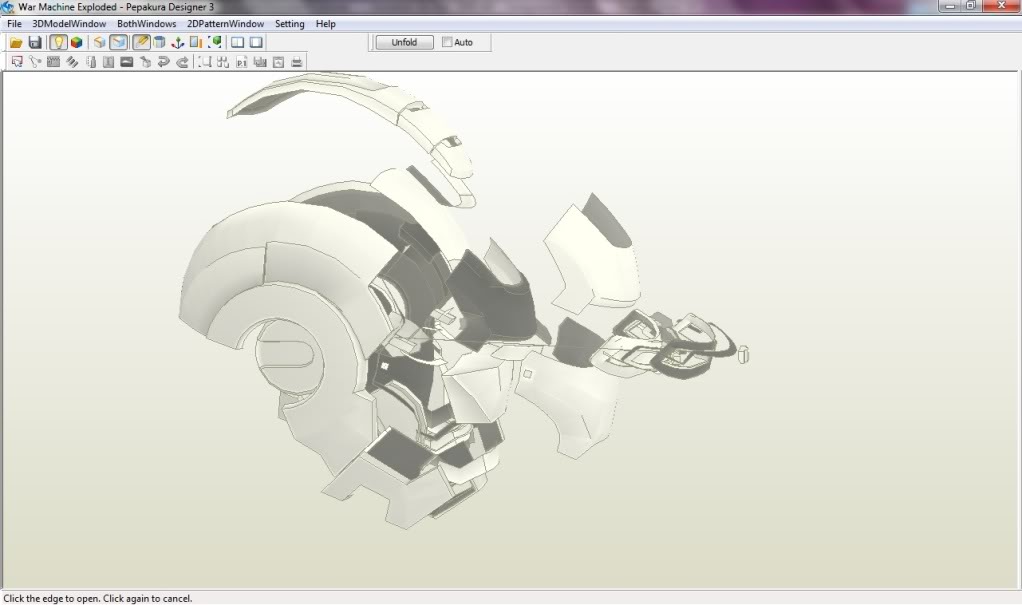Click the Pepakura app icon in title bar
Viewport: 1022px width, 605px height.
[8, 7]
